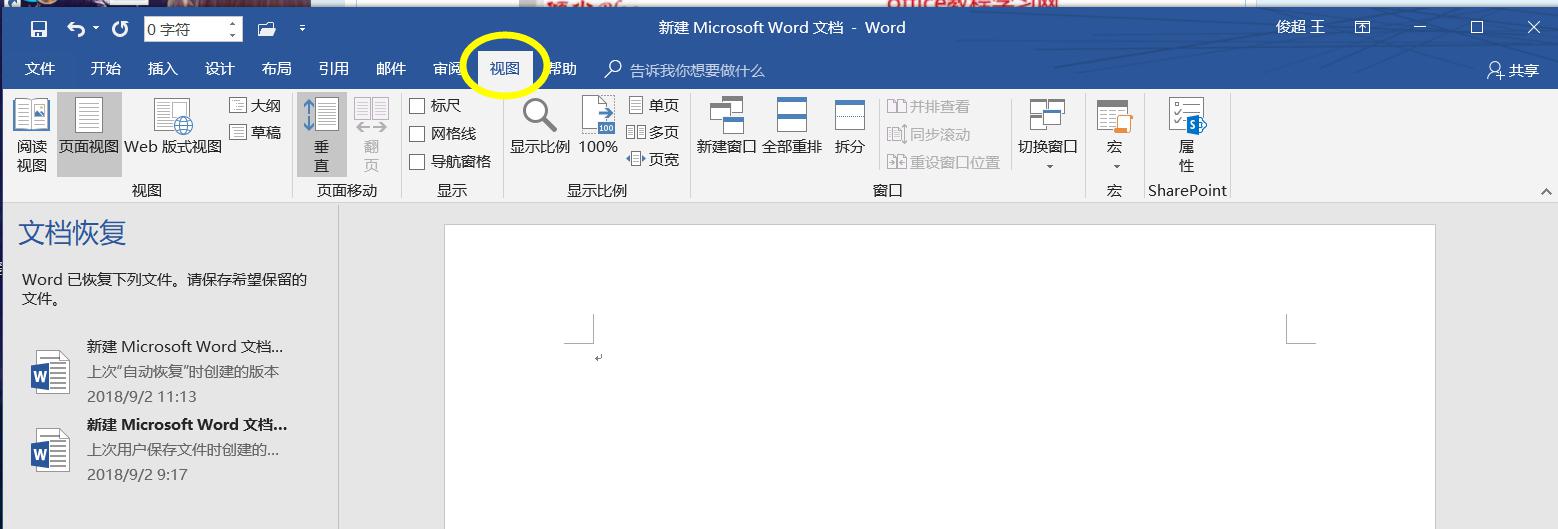Switch to 大纲 outline view
1558x529 pixels.
tap(256, 105)
